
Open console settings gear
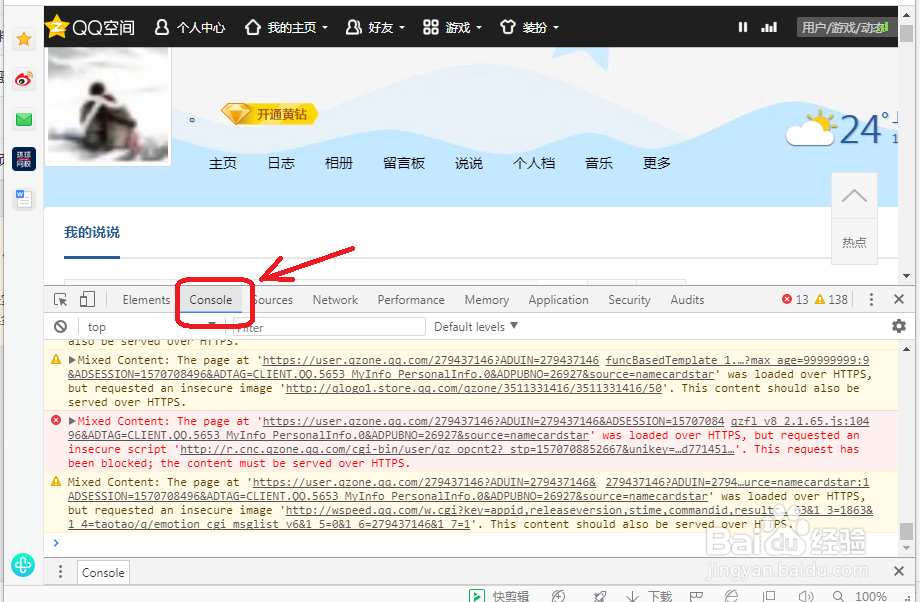coord(899,326)
